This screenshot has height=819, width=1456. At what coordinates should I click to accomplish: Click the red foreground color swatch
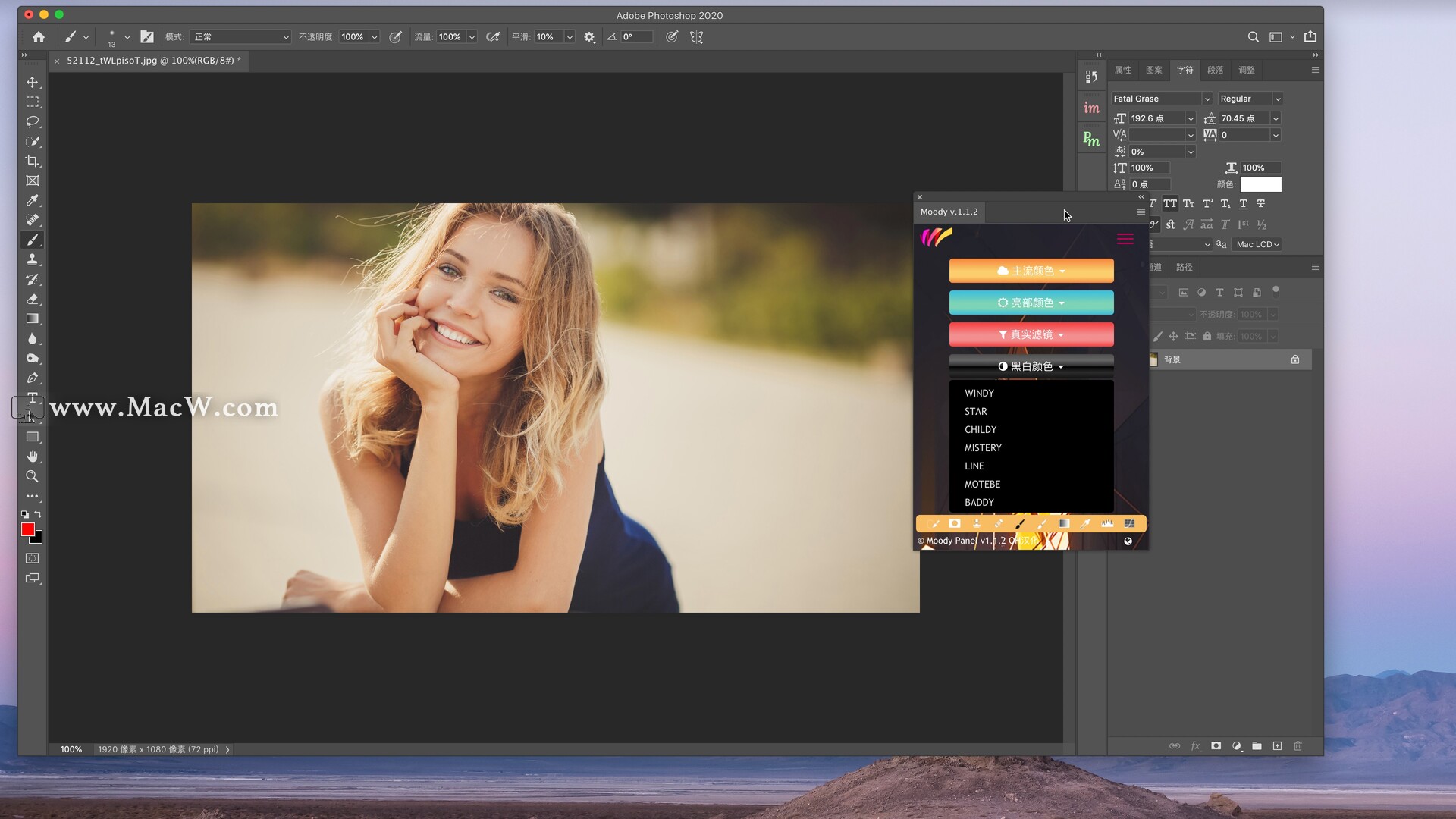27,529
